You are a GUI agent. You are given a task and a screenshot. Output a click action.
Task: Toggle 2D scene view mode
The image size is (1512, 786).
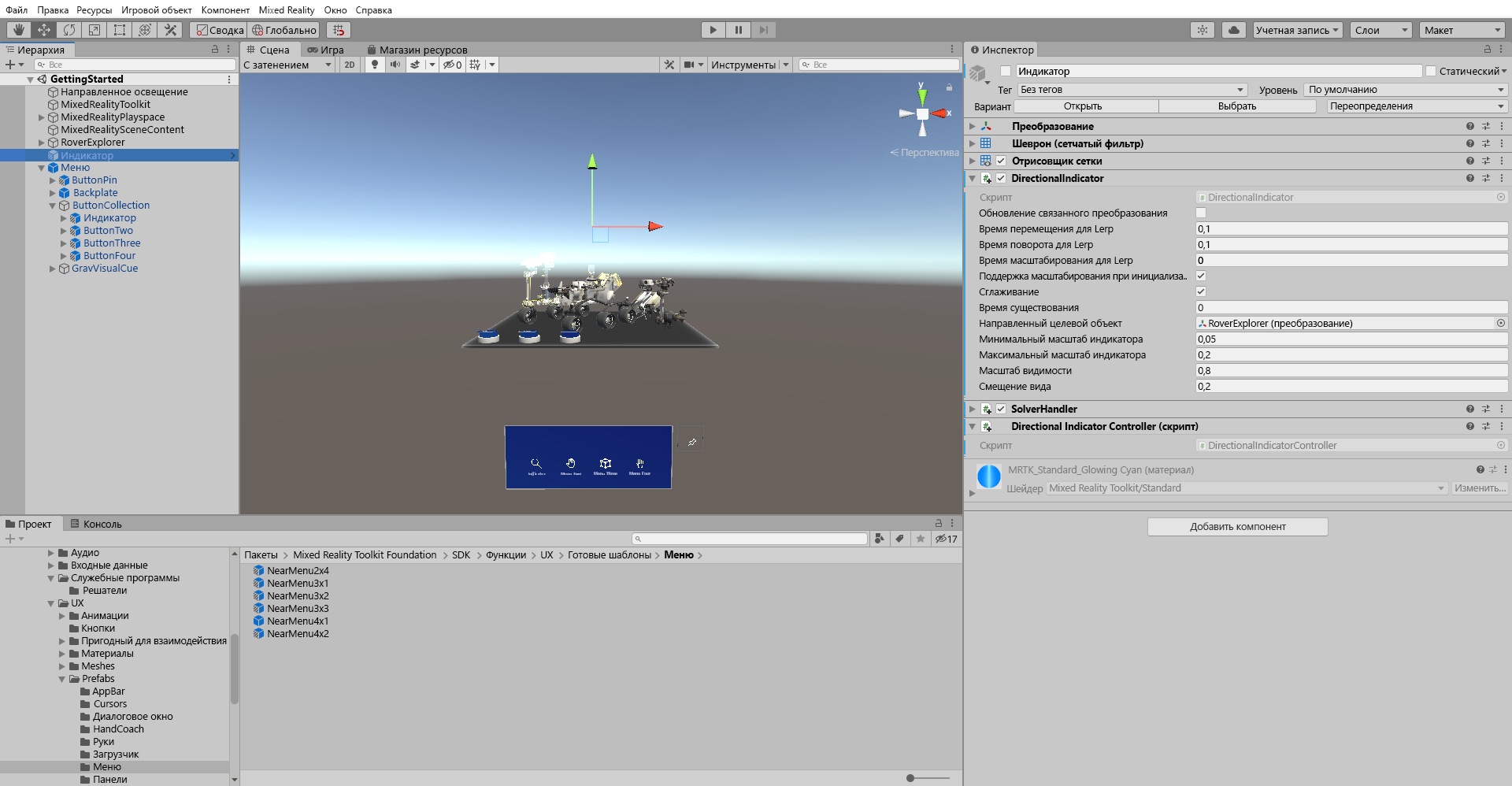(350, 65)
